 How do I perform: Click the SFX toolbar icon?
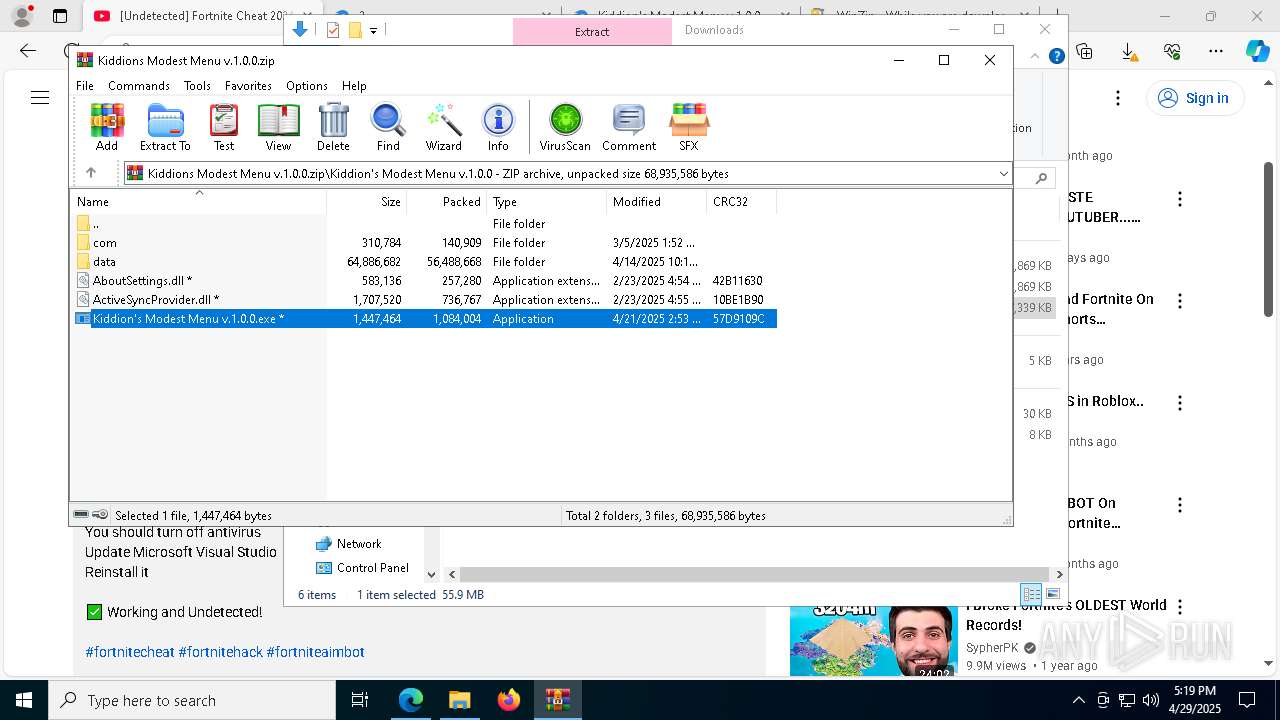pyautogui.click(x=689, y=127)
